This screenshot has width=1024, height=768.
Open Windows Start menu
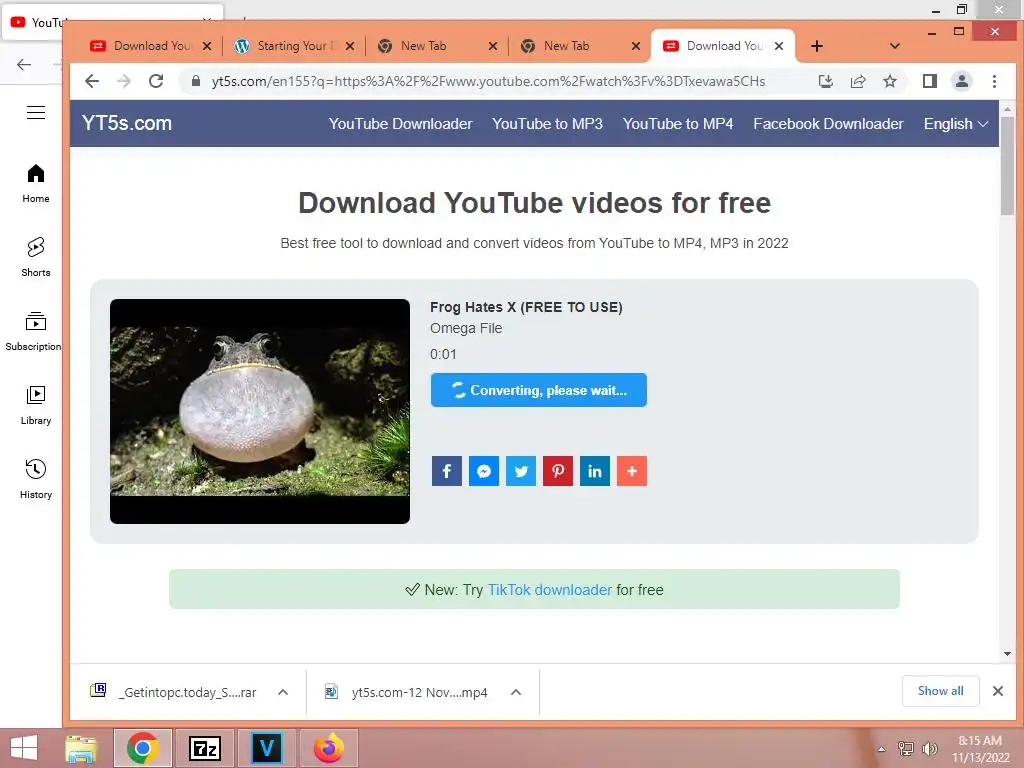coord(24,748)
